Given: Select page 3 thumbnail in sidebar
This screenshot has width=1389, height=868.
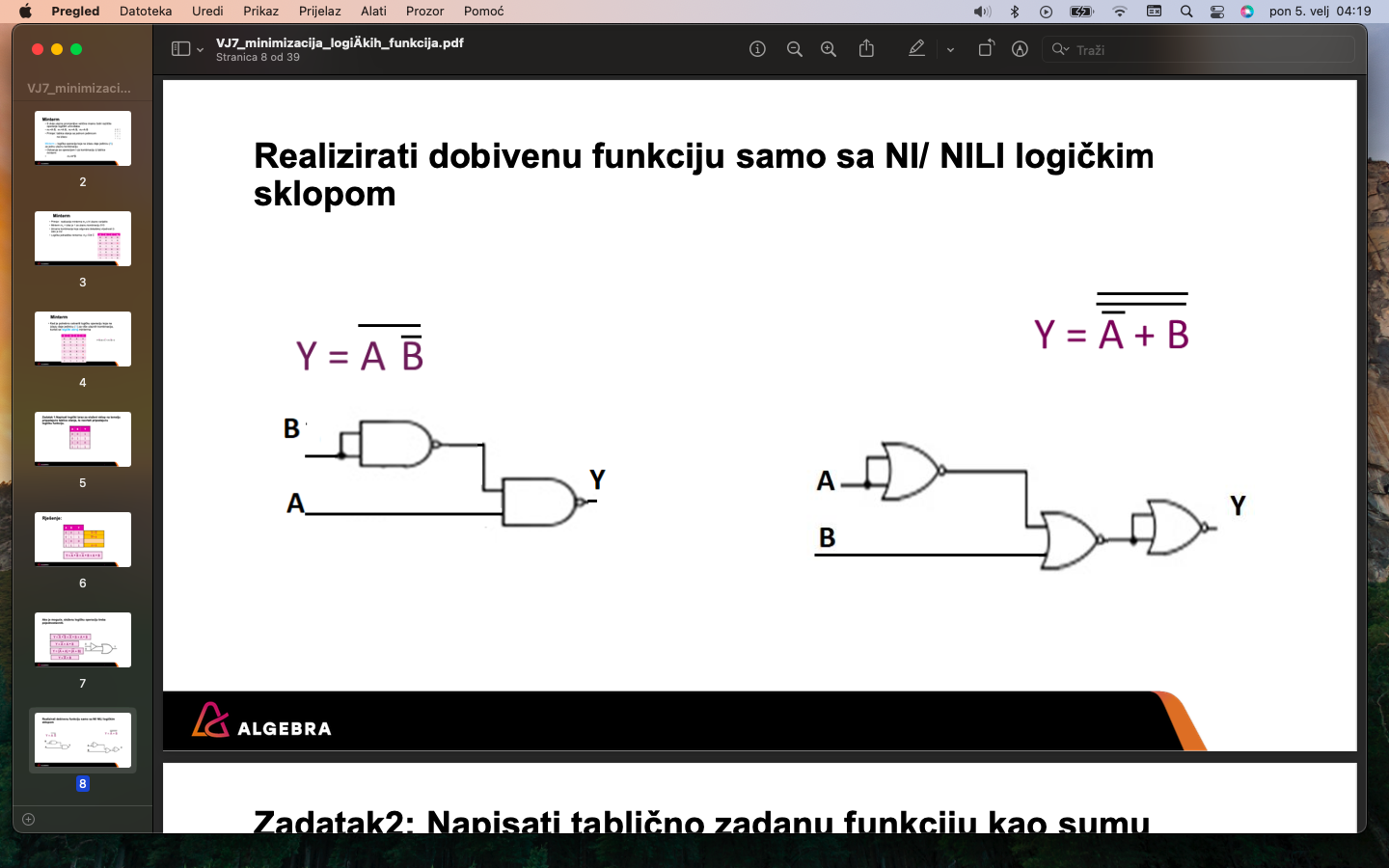Looking at the screenshot, I should pyautogui.click(x=83, y=238).
